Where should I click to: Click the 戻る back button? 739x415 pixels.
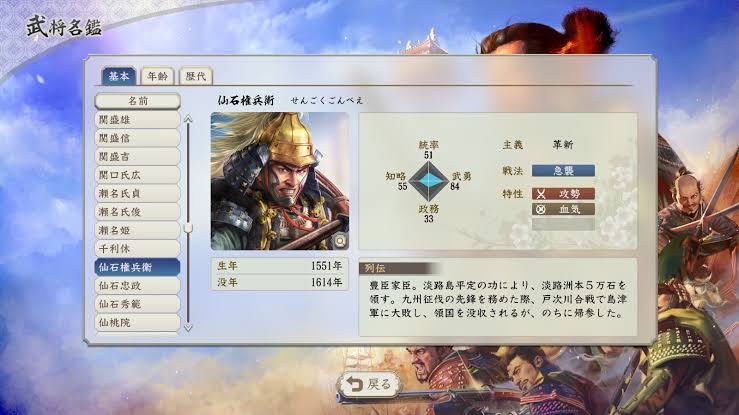[369, 384]
